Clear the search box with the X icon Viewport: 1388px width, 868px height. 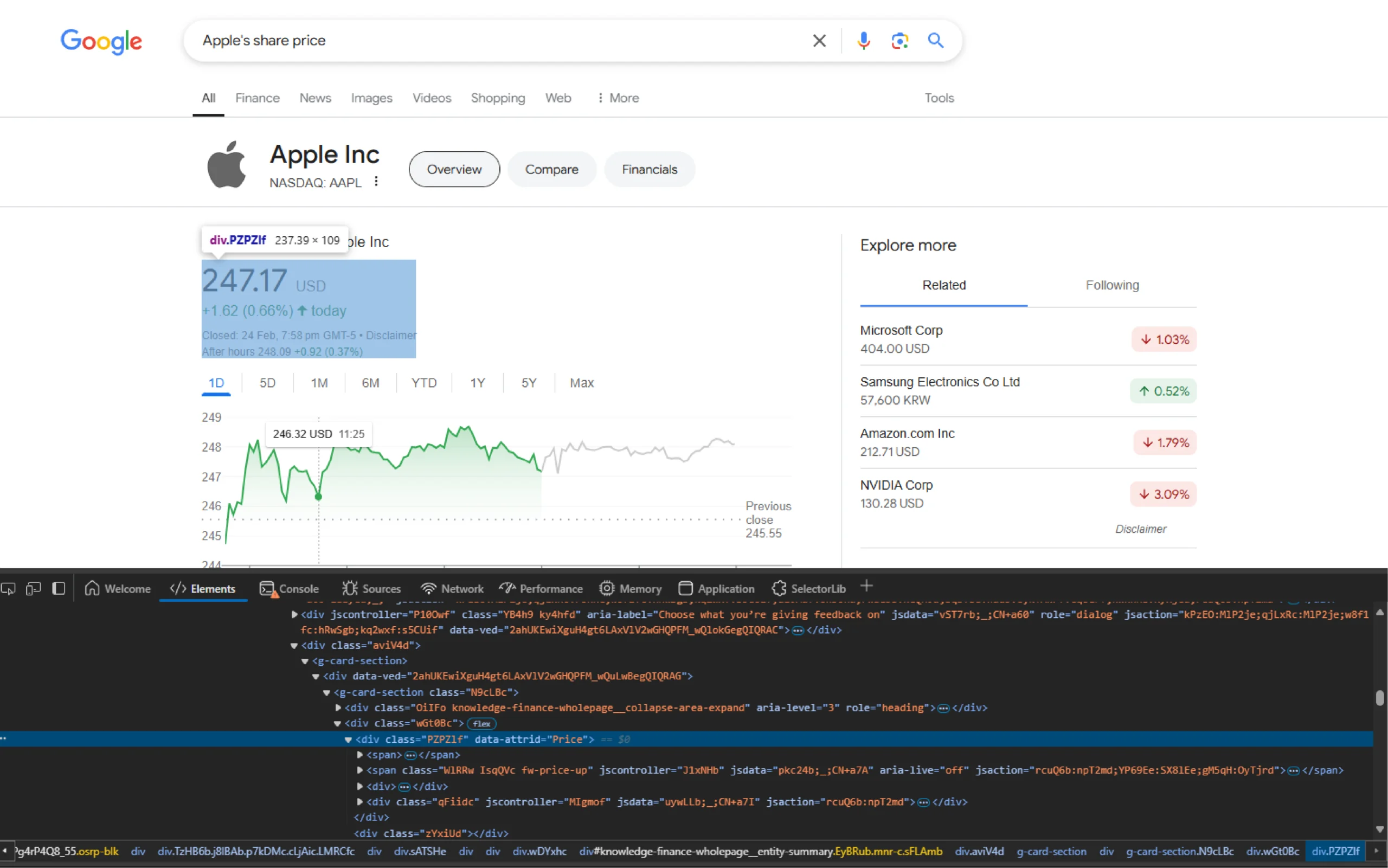click(x=819, y=41)
